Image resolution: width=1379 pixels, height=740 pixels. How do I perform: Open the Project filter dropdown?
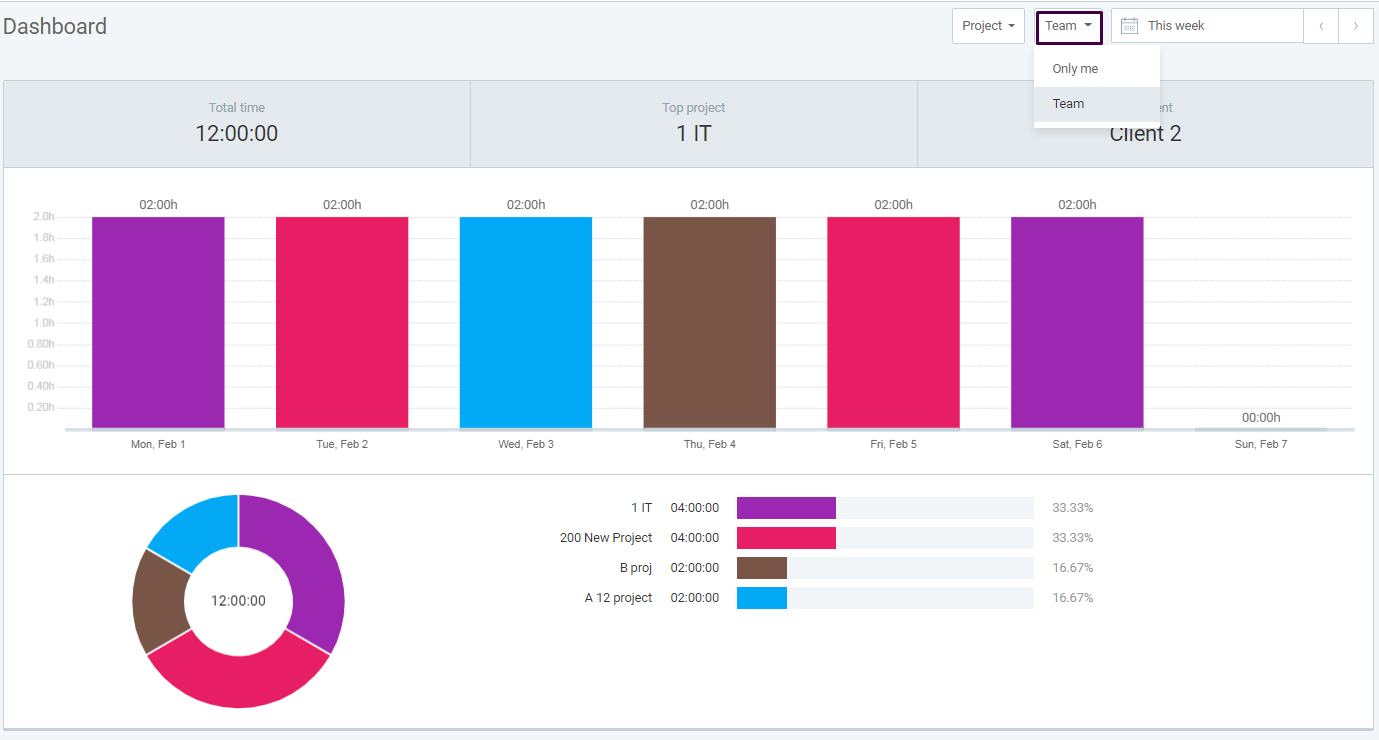[988, 25]
